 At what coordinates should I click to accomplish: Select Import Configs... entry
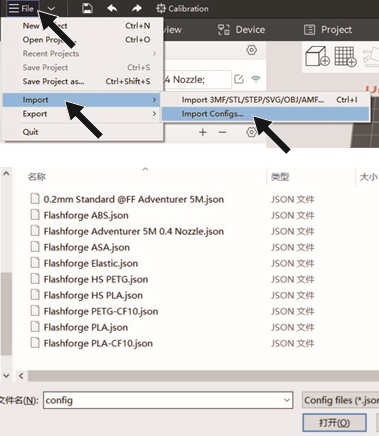(265, 114)
